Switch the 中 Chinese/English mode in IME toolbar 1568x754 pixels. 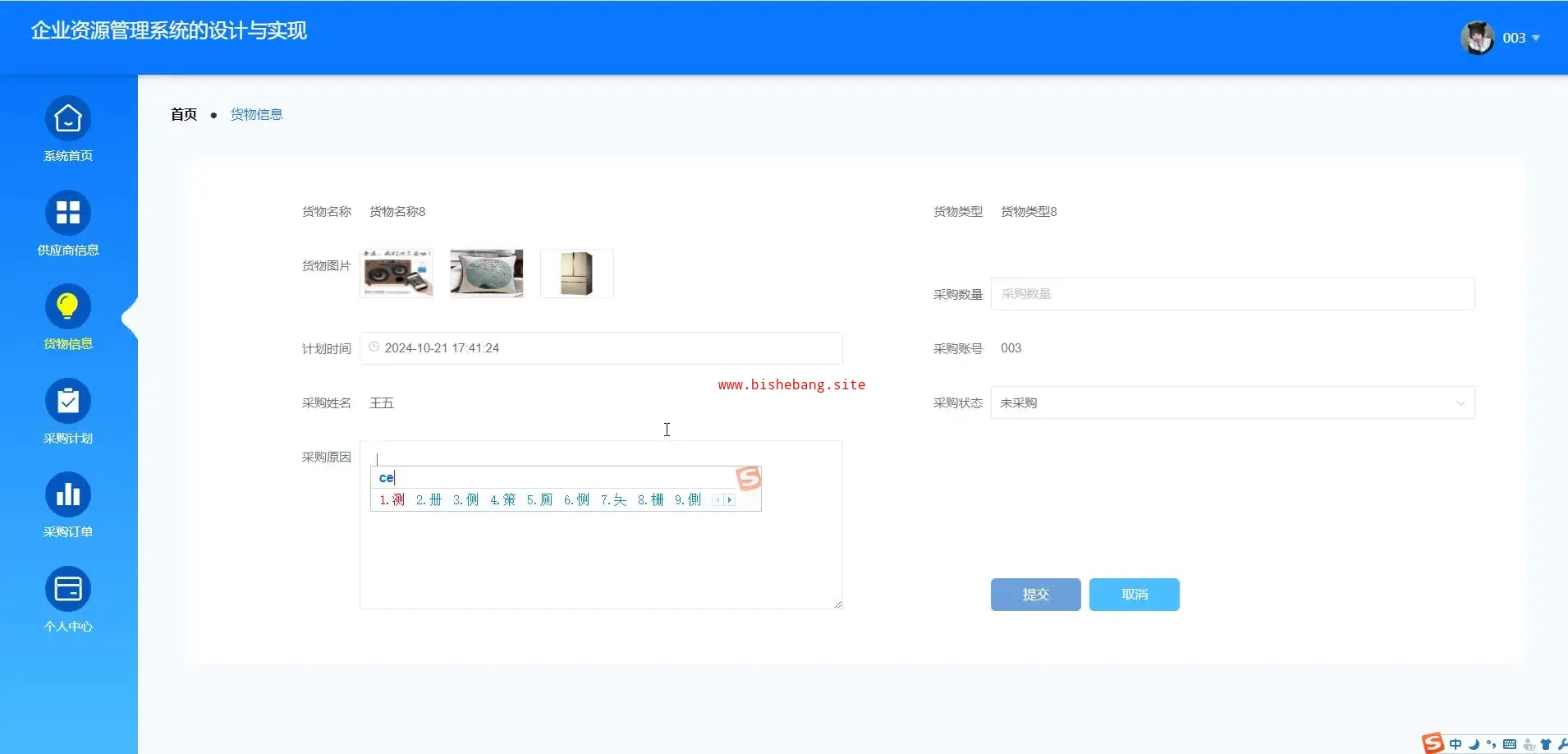tap(1456, 744)
